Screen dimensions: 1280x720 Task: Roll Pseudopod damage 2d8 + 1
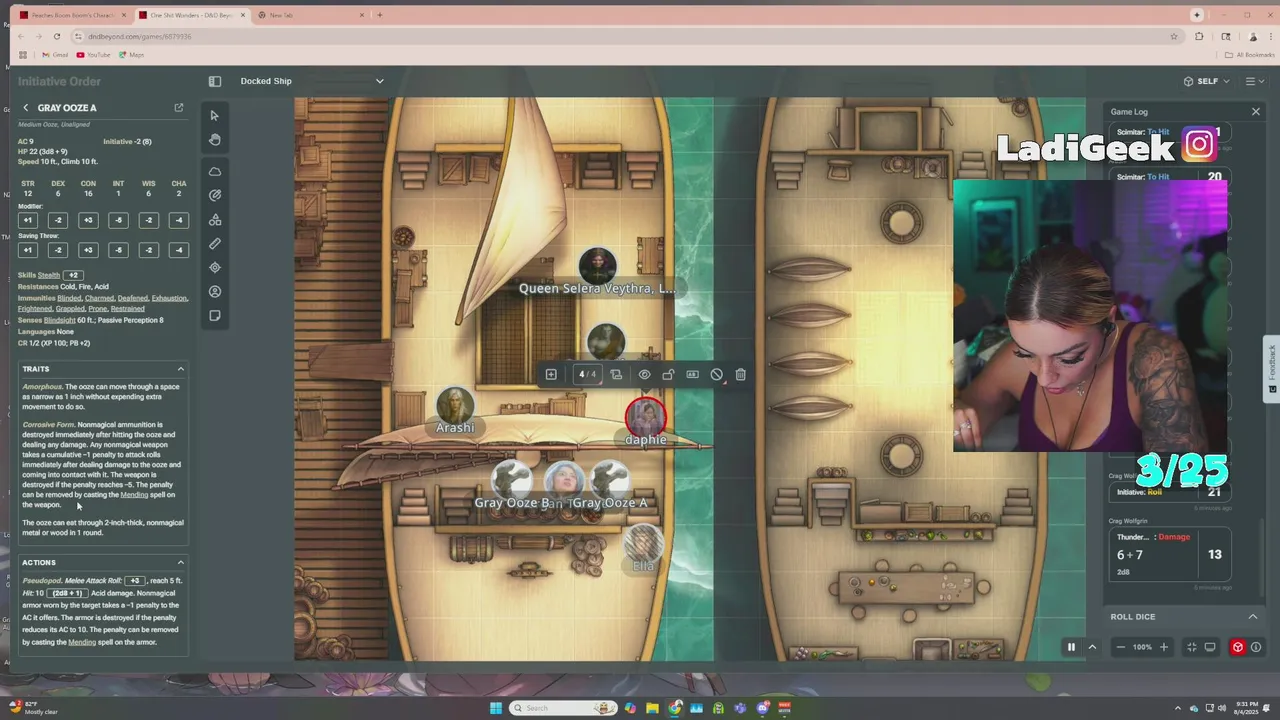click(x=67, y=593)
